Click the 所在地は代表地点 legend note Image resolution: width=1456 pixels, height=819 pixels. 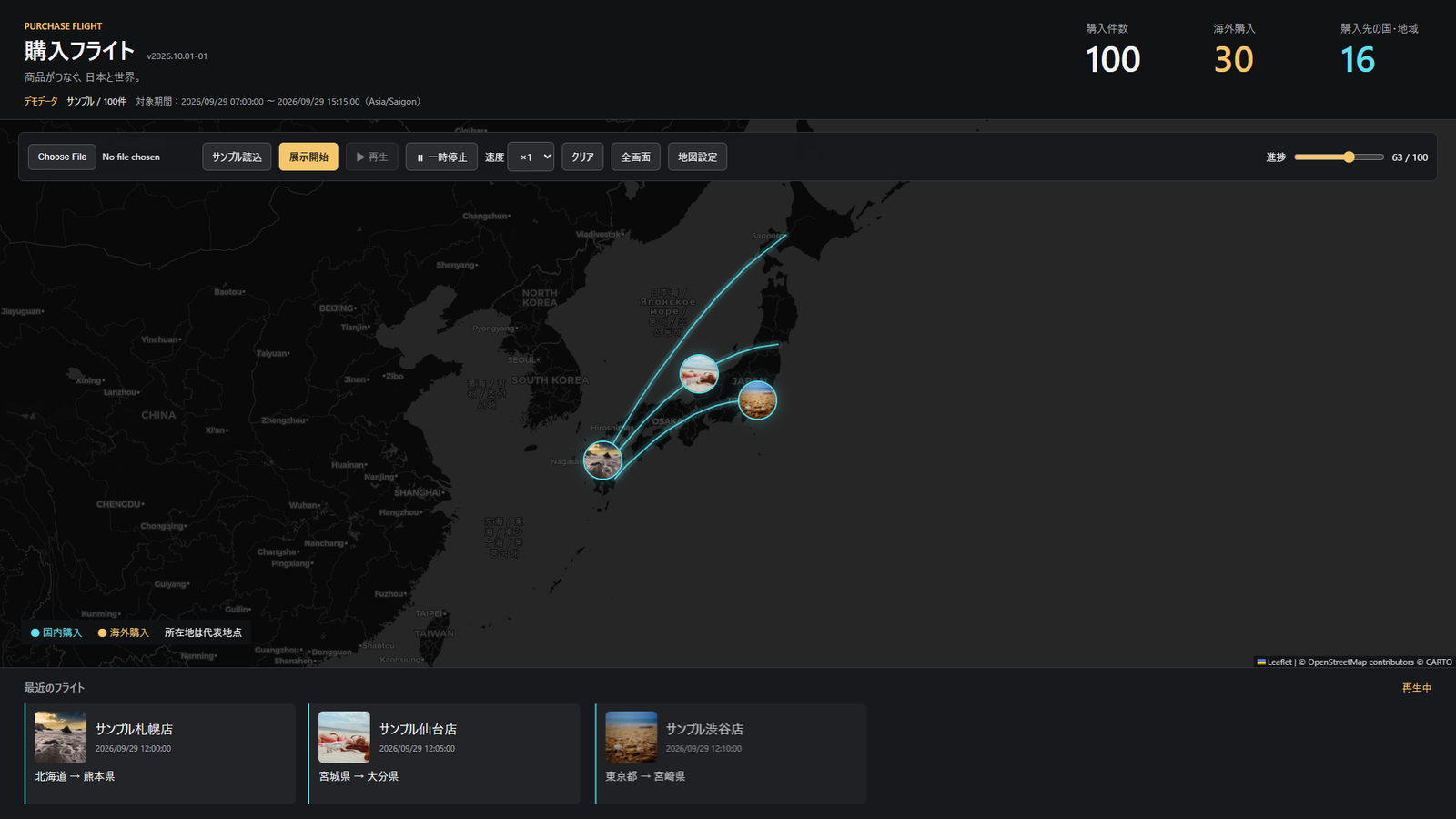pyautogui.click(x=203, y=632)
